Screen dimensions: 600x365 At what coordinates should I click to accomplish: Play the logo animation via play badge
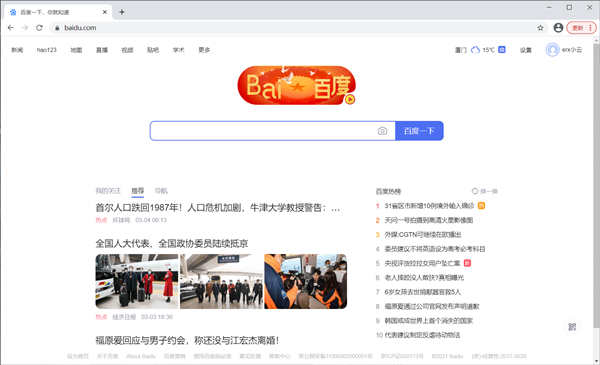click(350, 99)
